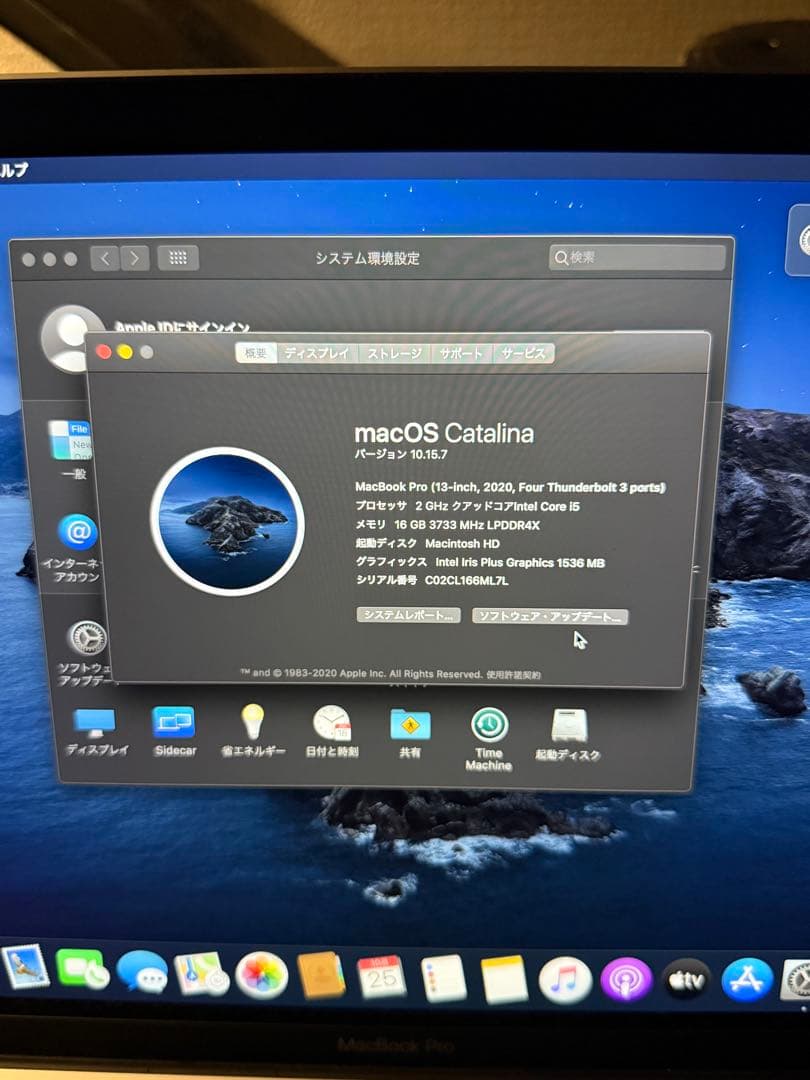Show all preference panes grid icon
Viewport: 810px width, 1080px height.
[x=177, y=257]
